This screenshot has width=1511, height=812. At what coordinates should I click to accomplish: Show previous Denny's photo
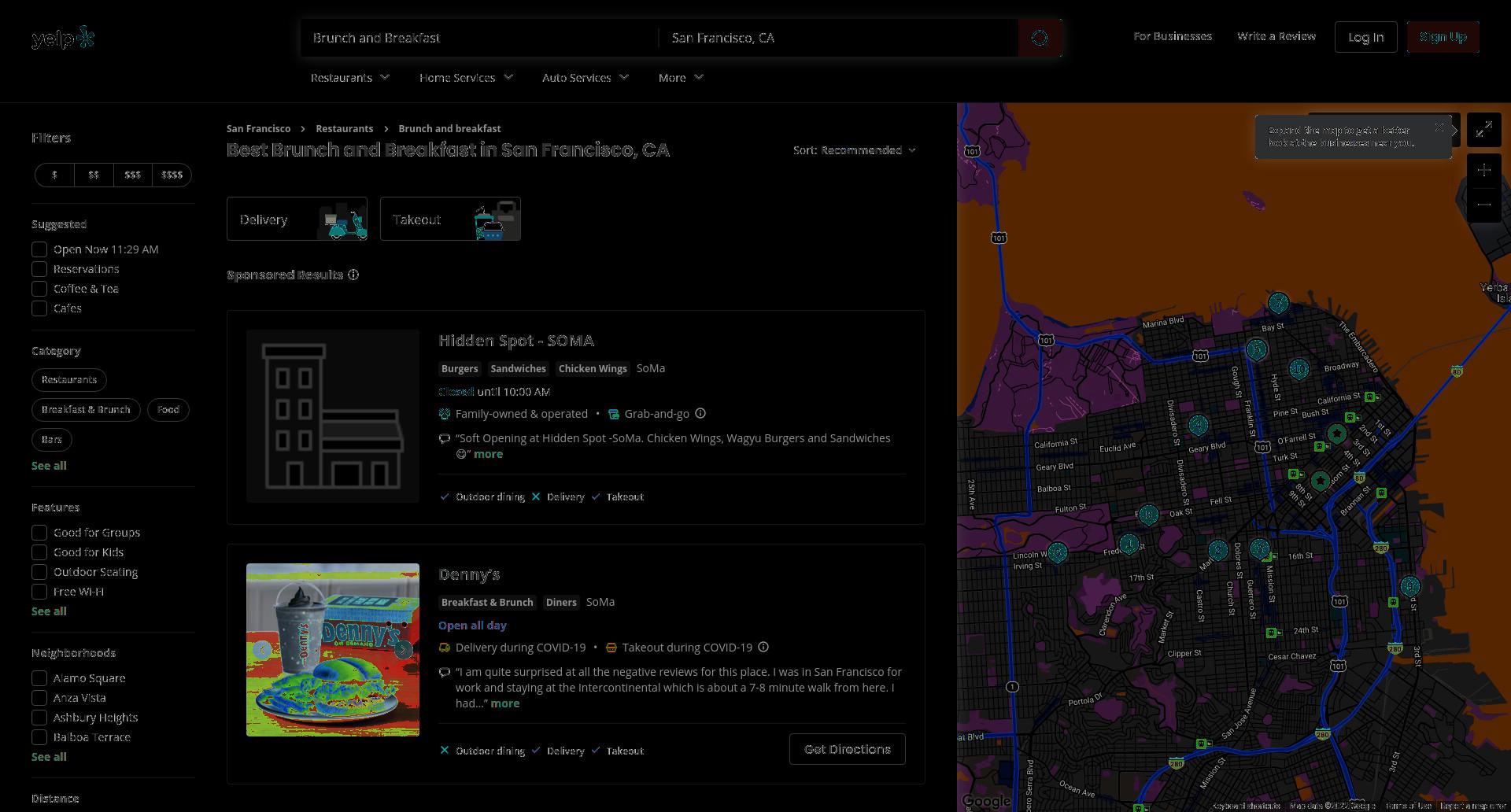[262, 649]
